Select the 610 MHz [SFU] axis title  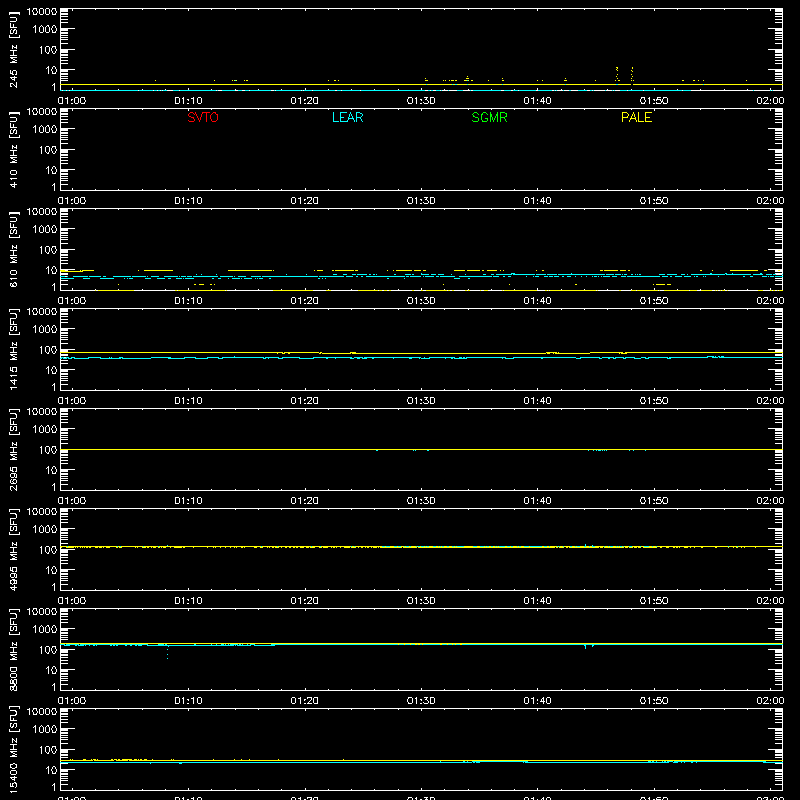tap(13, 249)
